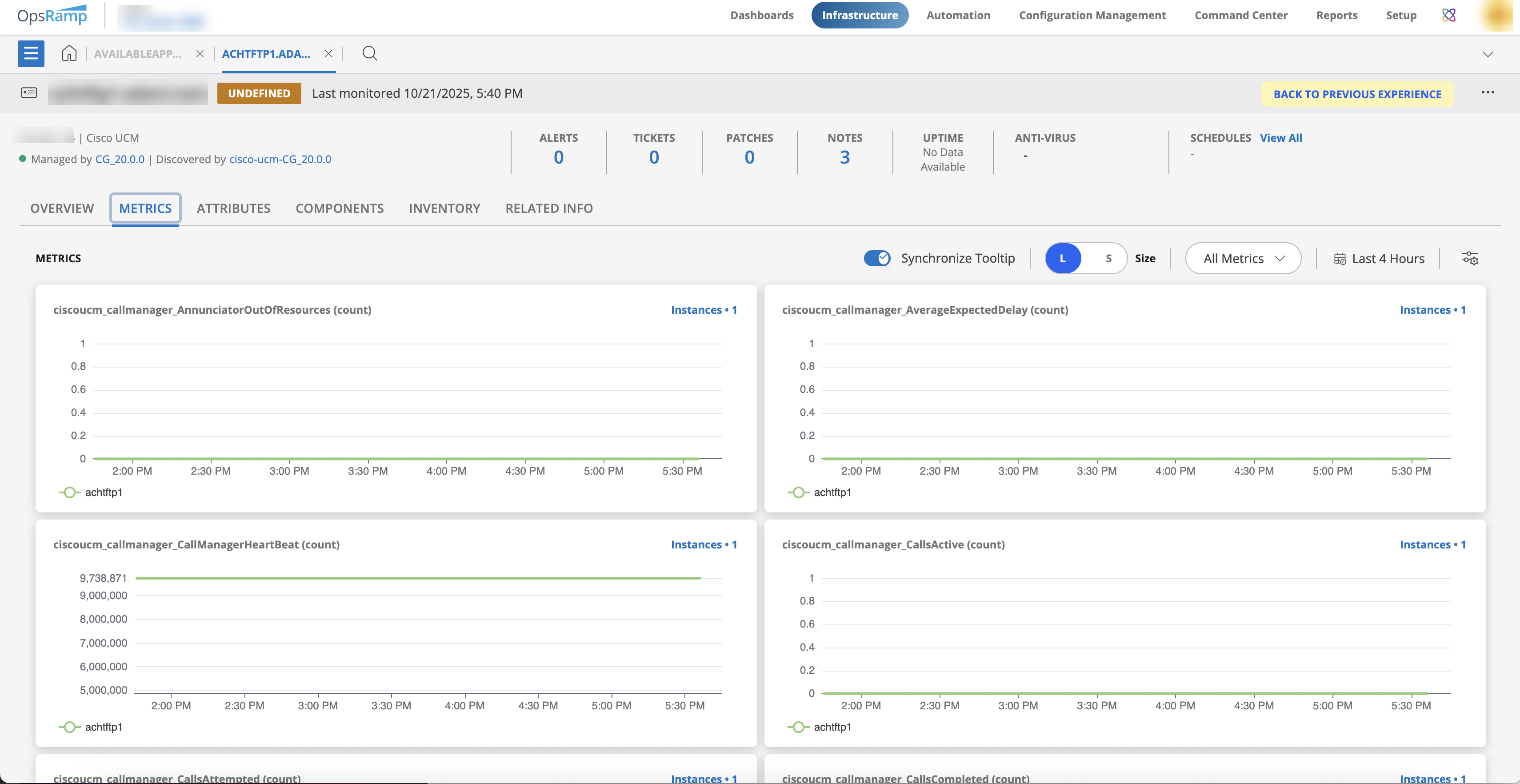Click the device keyboard icon beside the name
The height and width of the screenshot is (784, 1520).
pyautogui.click(x=29, y=92)
